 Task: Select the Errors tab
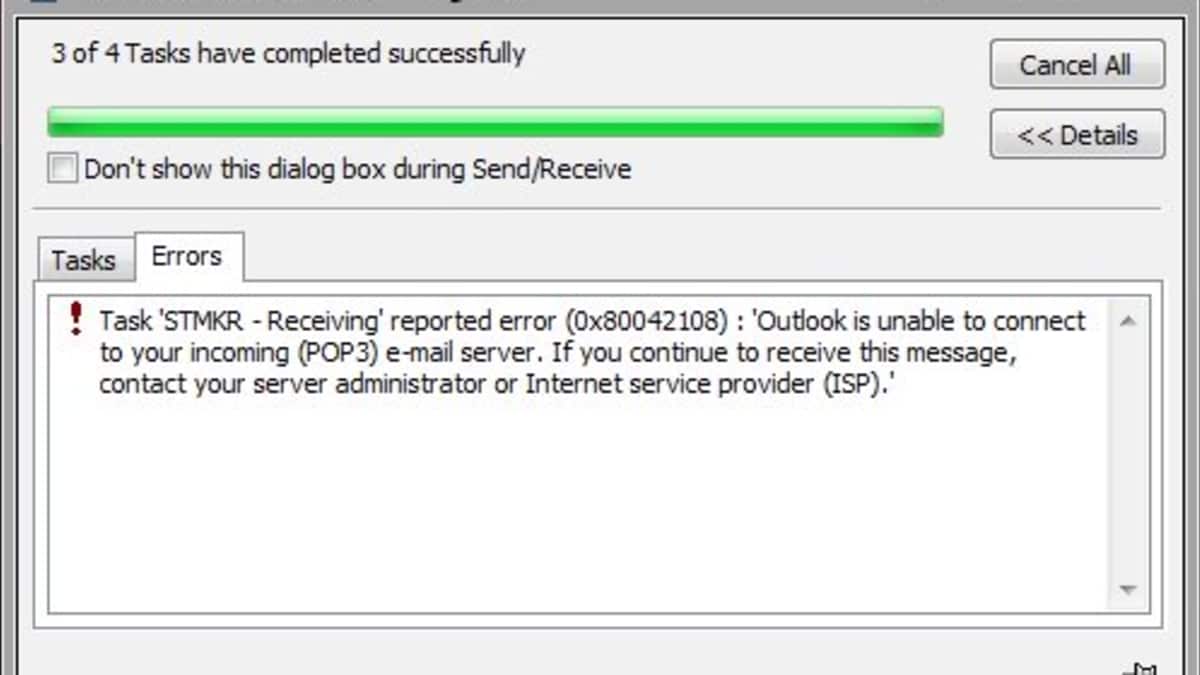click(186, 256)
